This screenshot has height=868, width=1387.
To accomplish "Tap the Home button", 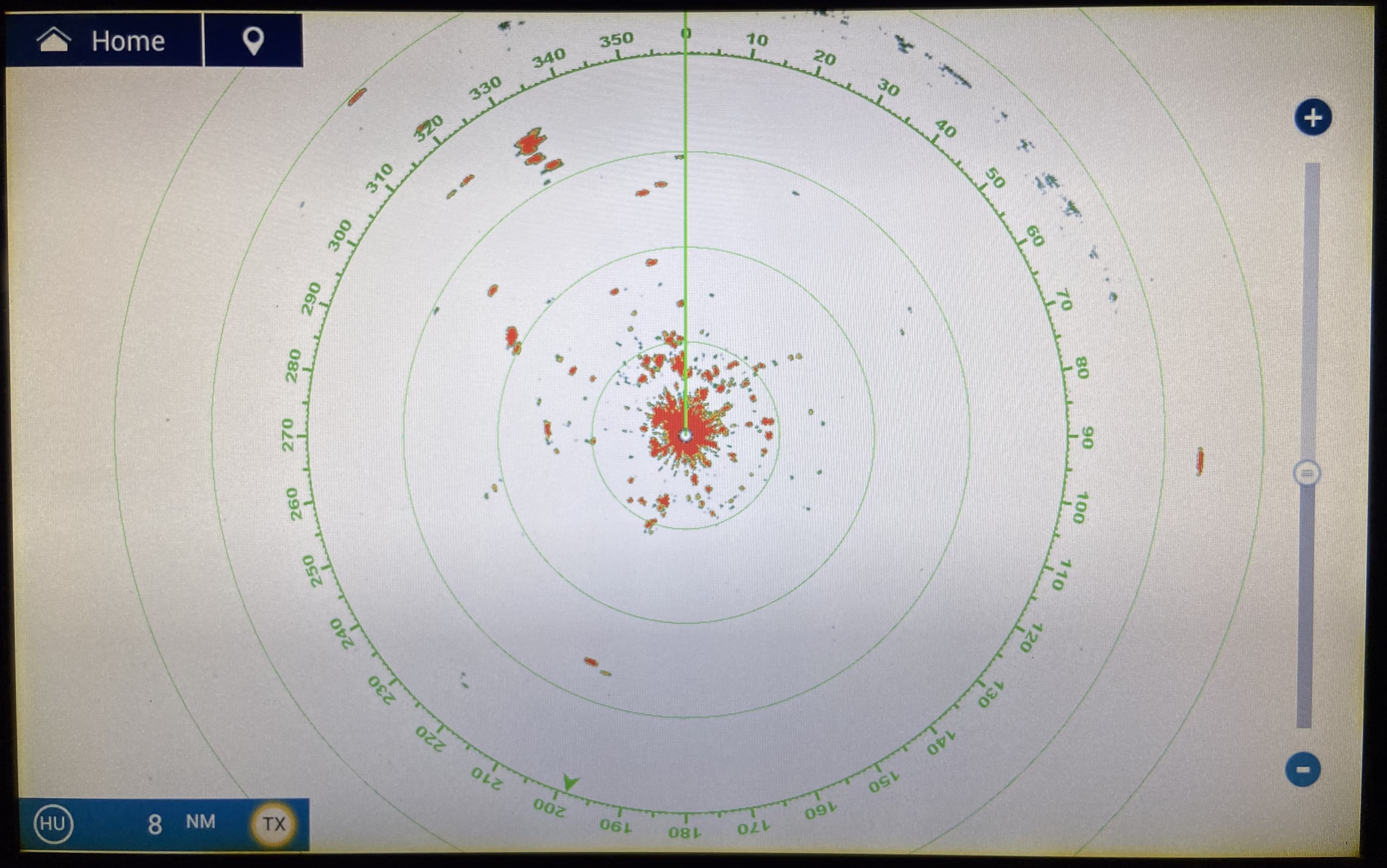I will 104,40.
